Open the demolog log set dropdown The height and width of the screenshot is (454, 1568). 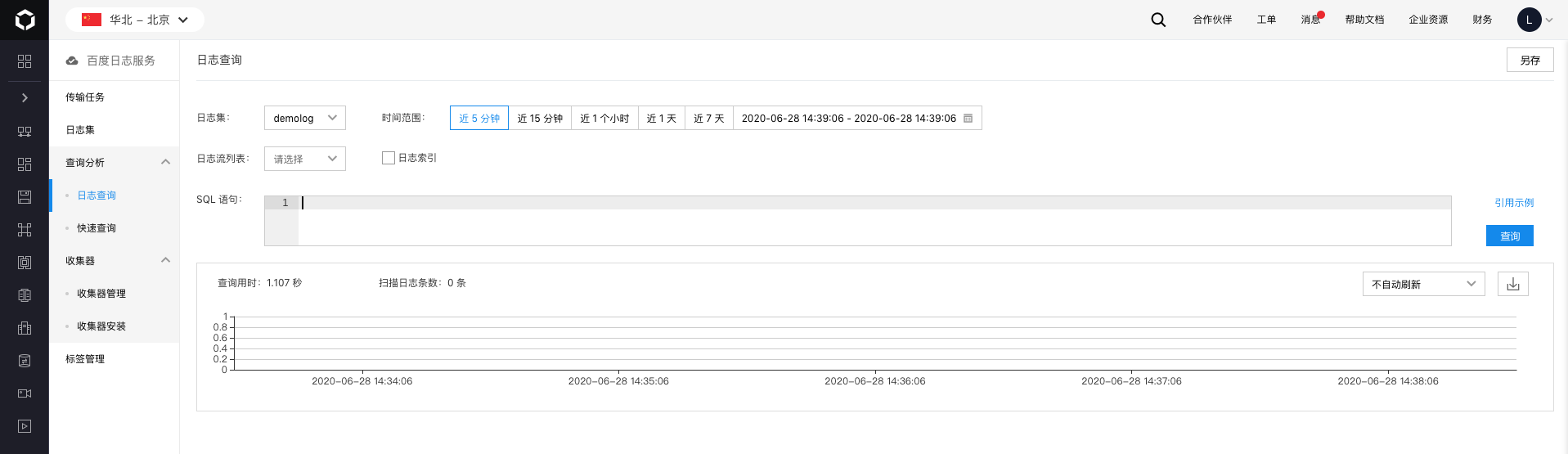(x=304, y=119)
